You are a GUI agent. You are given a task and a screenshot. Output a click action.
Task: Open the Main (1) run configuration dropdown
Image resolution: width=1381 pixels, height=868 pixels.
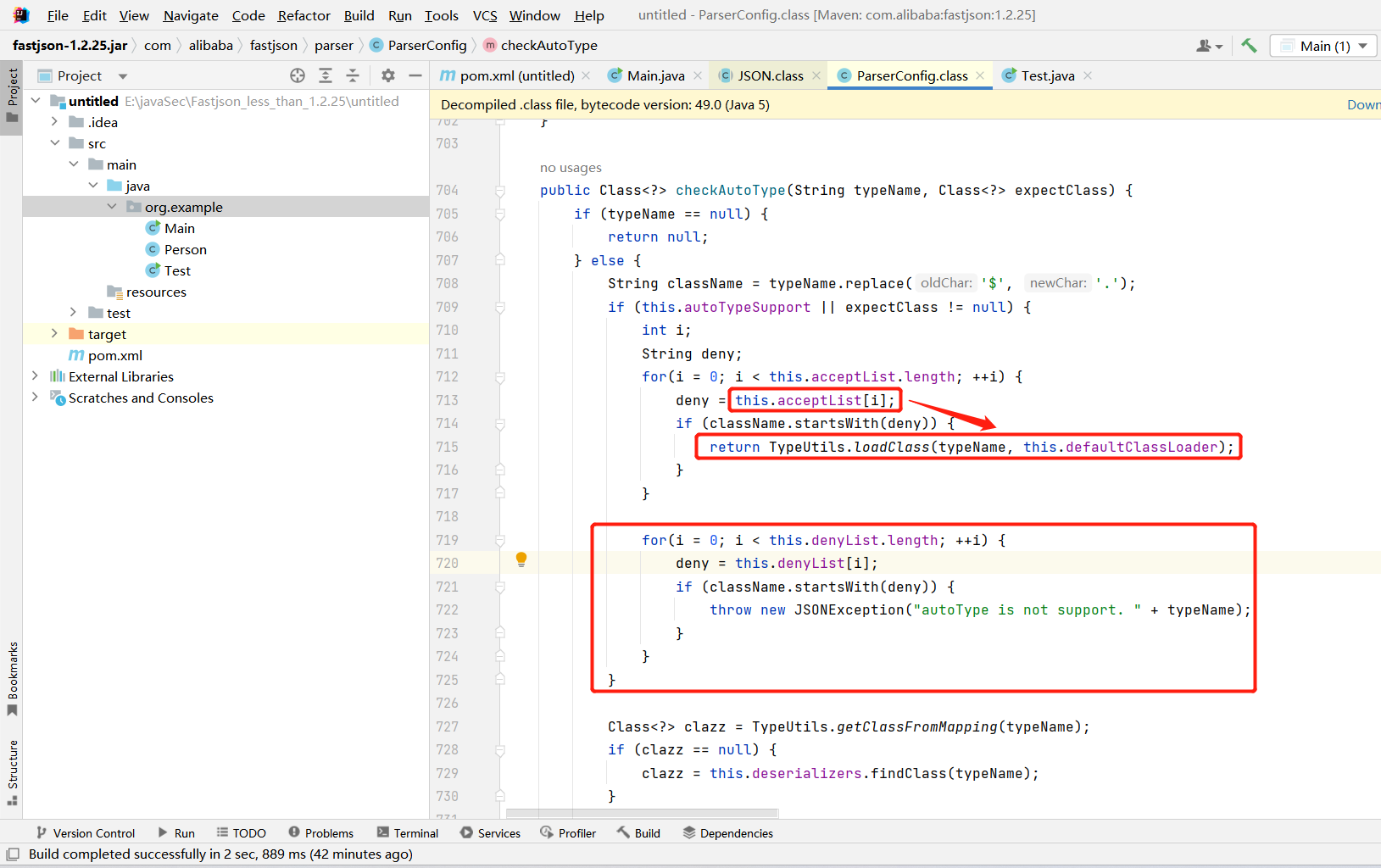pyautogui.click(x=1324, y=46)
